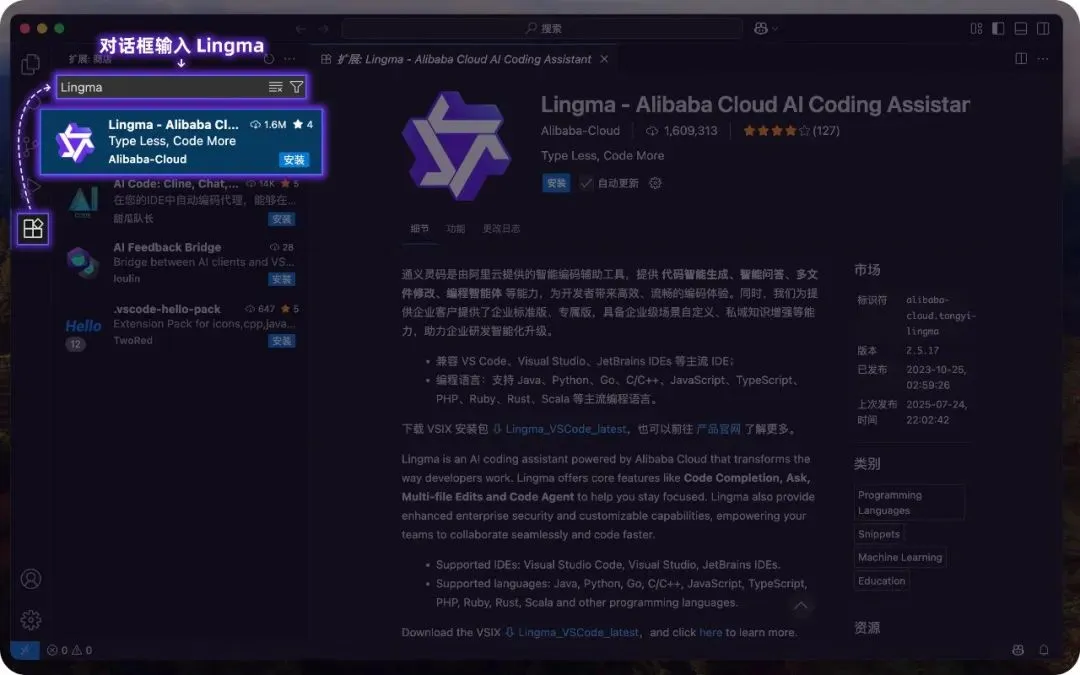This screenshot has height=675, width=1080.
Task: Open Copilot chat menu in title bar
Action: [765, 28]
